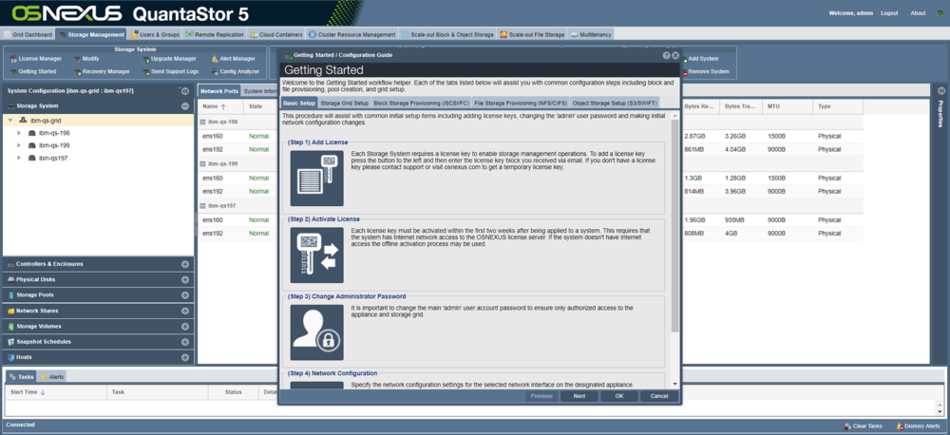950x435 pixels.
Task: Expand the Storage Pools section
Action: tap(185, 295)
